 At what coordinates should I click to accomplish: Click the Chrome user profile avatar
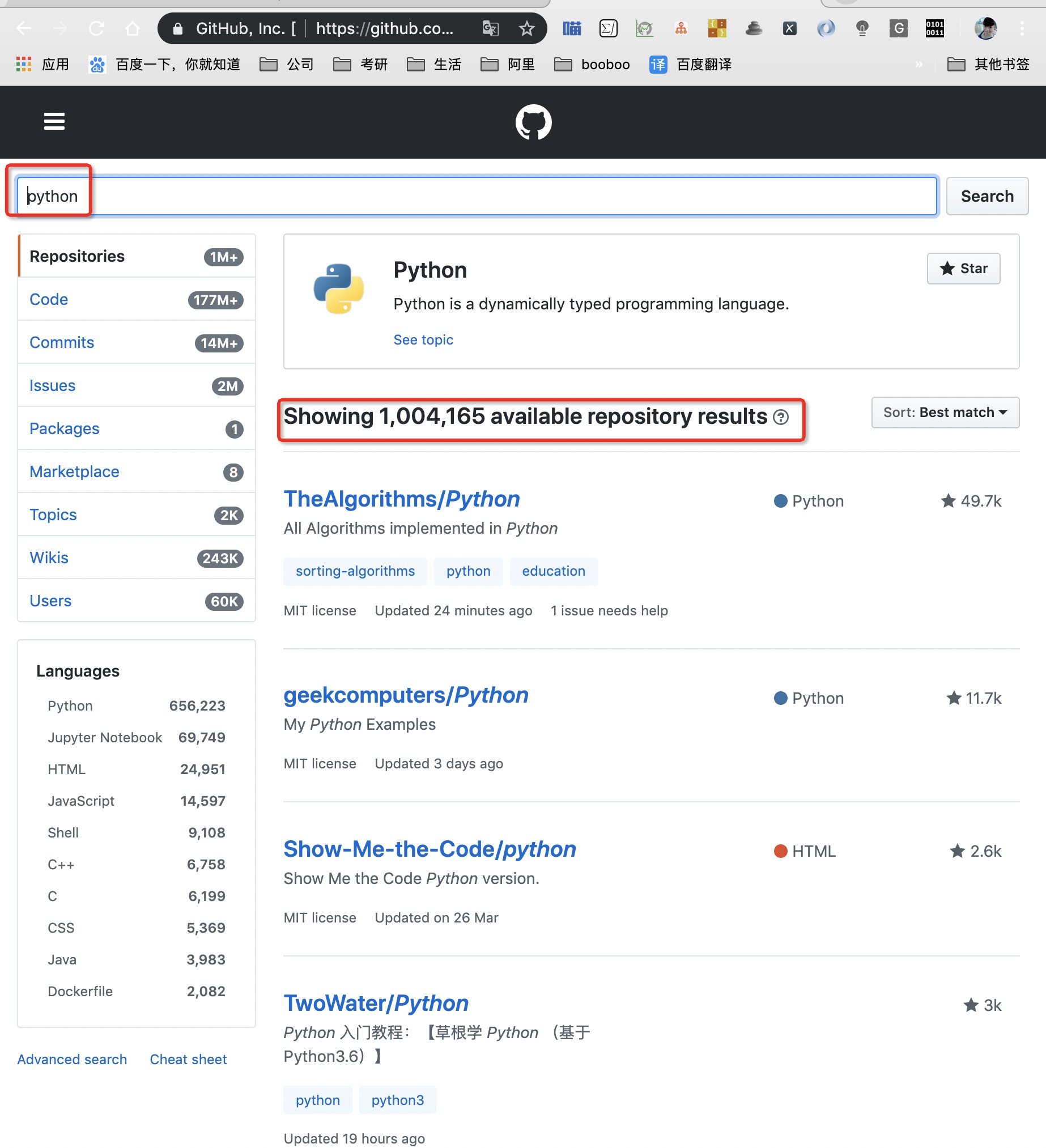(985, 28)
